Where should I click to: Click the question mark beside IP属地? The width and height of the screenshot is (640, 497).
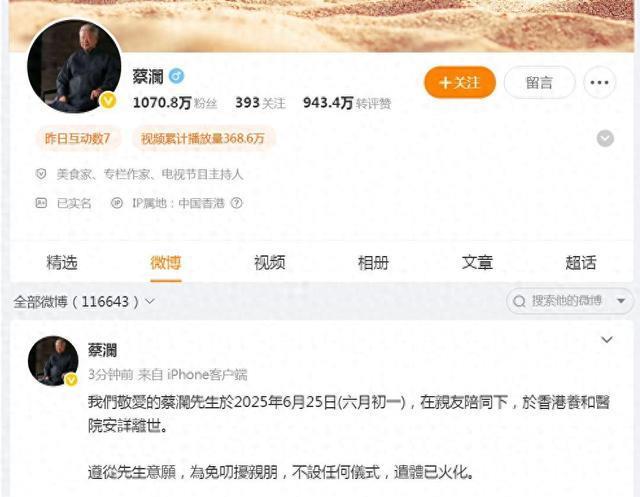coord(236,203)
